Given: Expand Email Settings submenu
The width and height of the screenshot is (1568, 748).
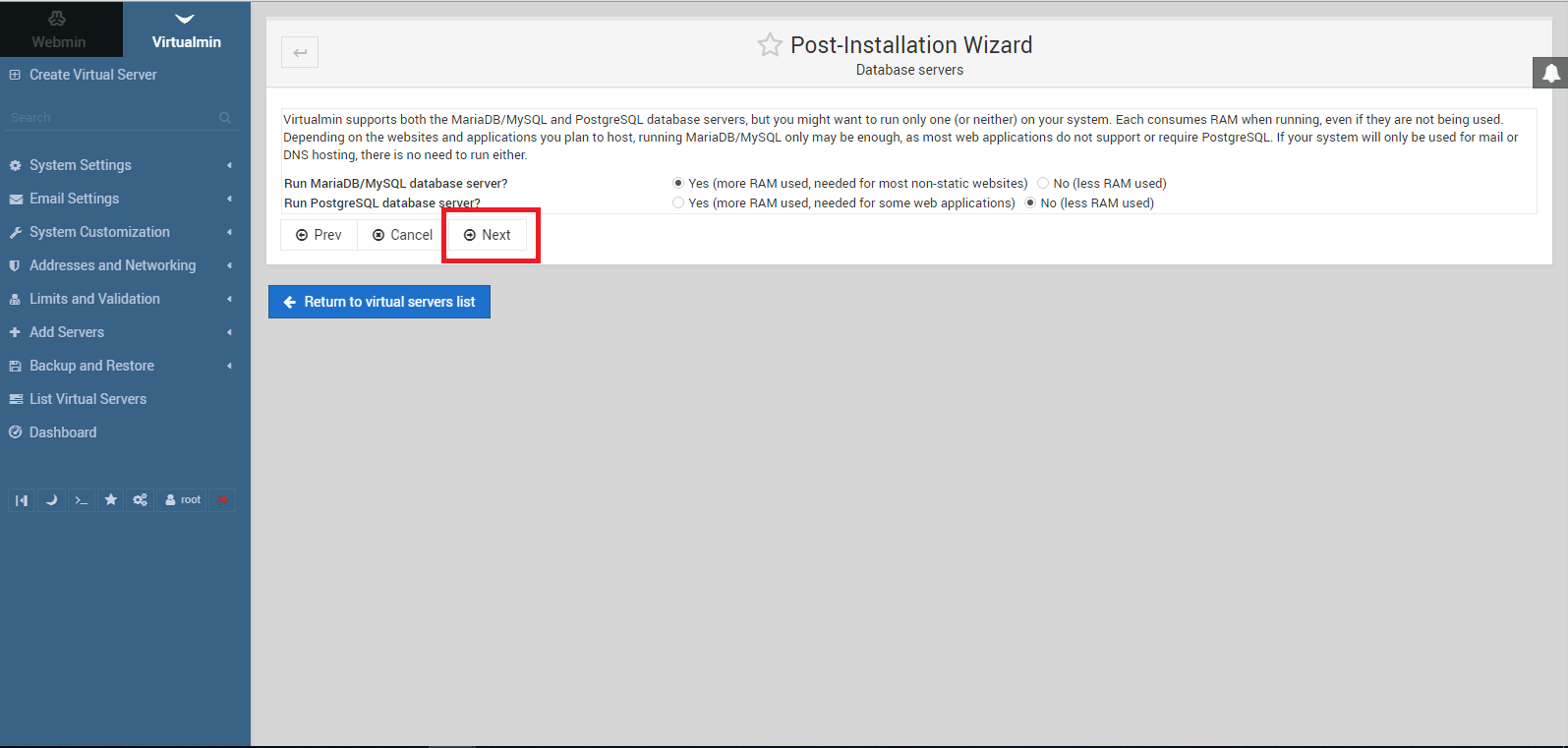Looking at the screenshot, I should coord(125,199).
